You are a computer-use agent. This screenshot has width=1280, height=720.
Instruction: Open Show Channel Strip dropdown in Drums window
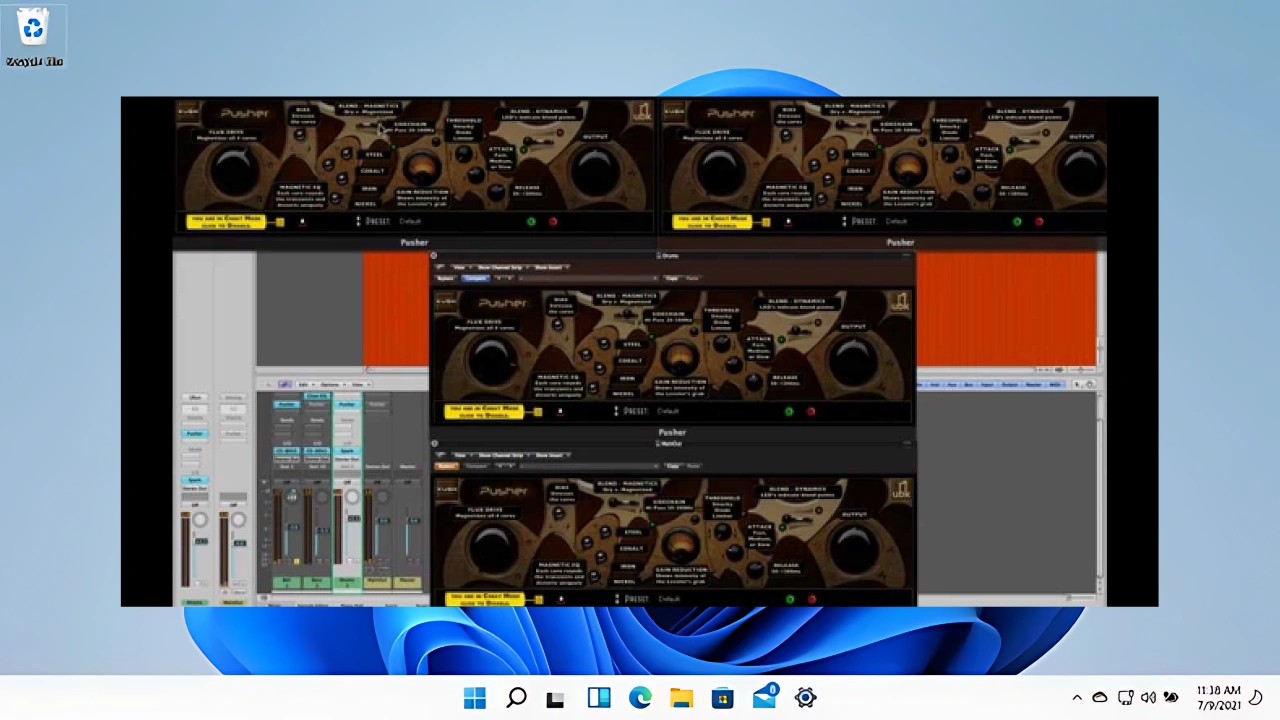[501, 267]
